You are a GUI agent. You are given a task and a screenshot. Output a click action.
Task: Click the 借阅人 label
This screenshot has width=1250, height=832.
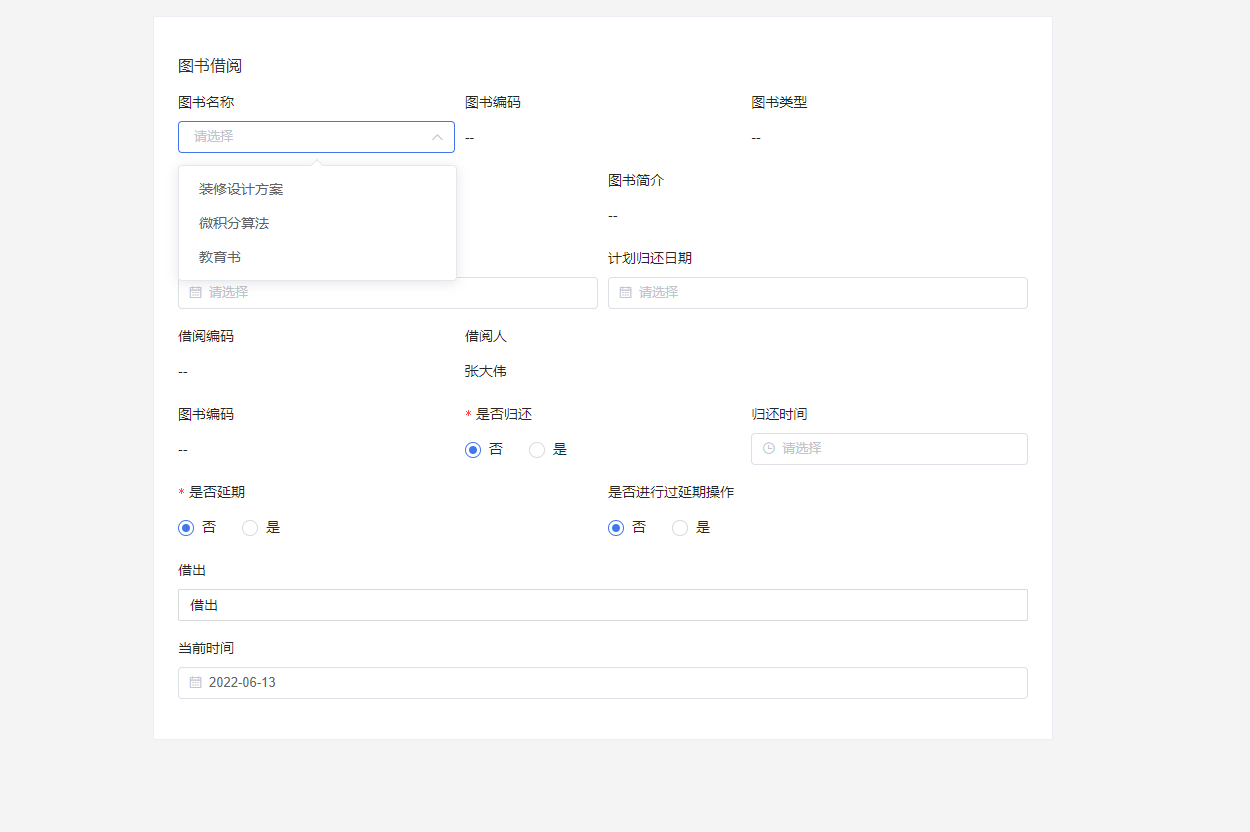486,336
